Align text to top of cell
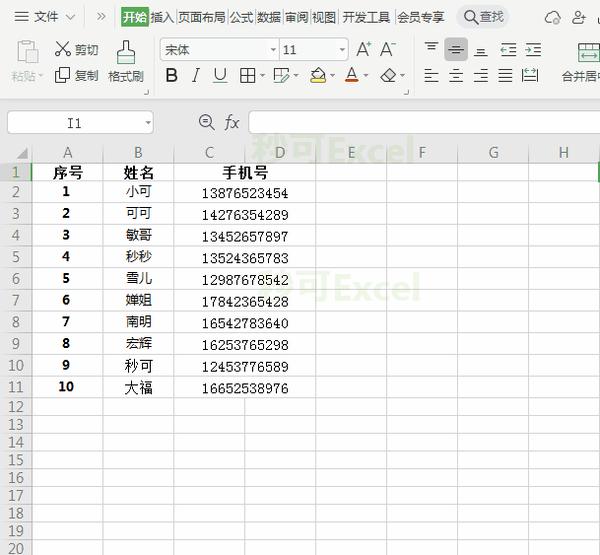 [431, 49]
